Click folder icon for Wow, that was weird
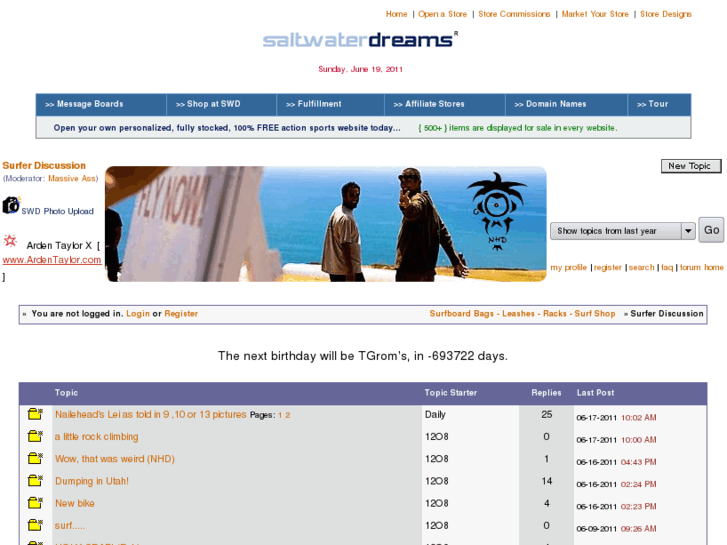727x545 pixels. click(35, 458)
